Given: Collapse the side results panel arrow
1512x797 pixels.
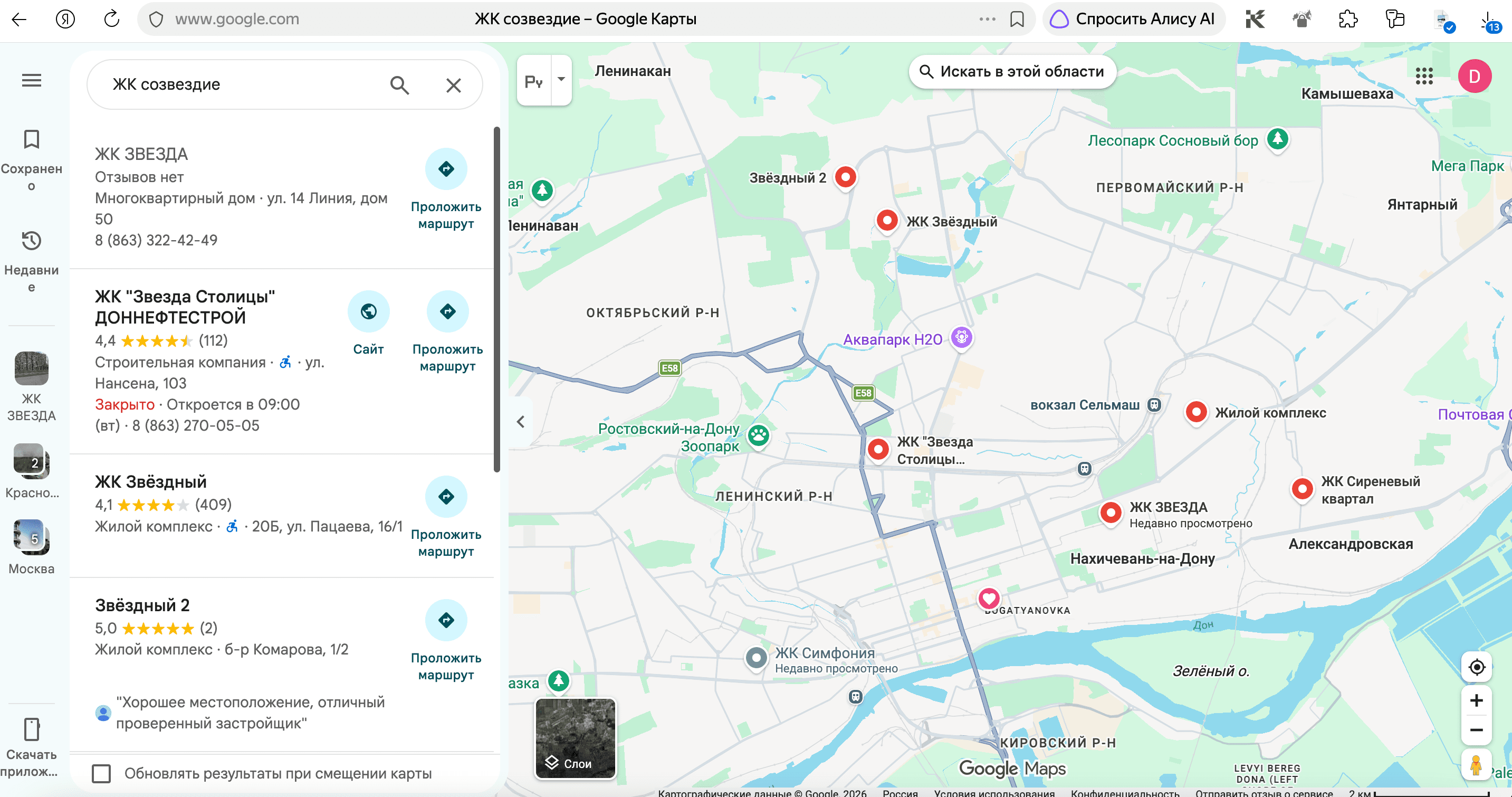Looking at the screenshot, I should [521, 422].
